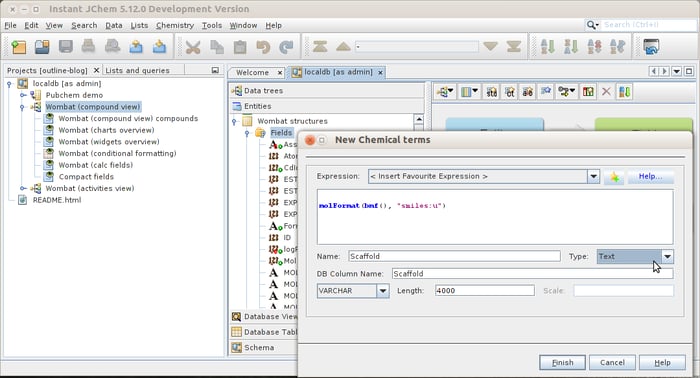Click the colored columns chart icon in entity toolbar

coord(588,92)
